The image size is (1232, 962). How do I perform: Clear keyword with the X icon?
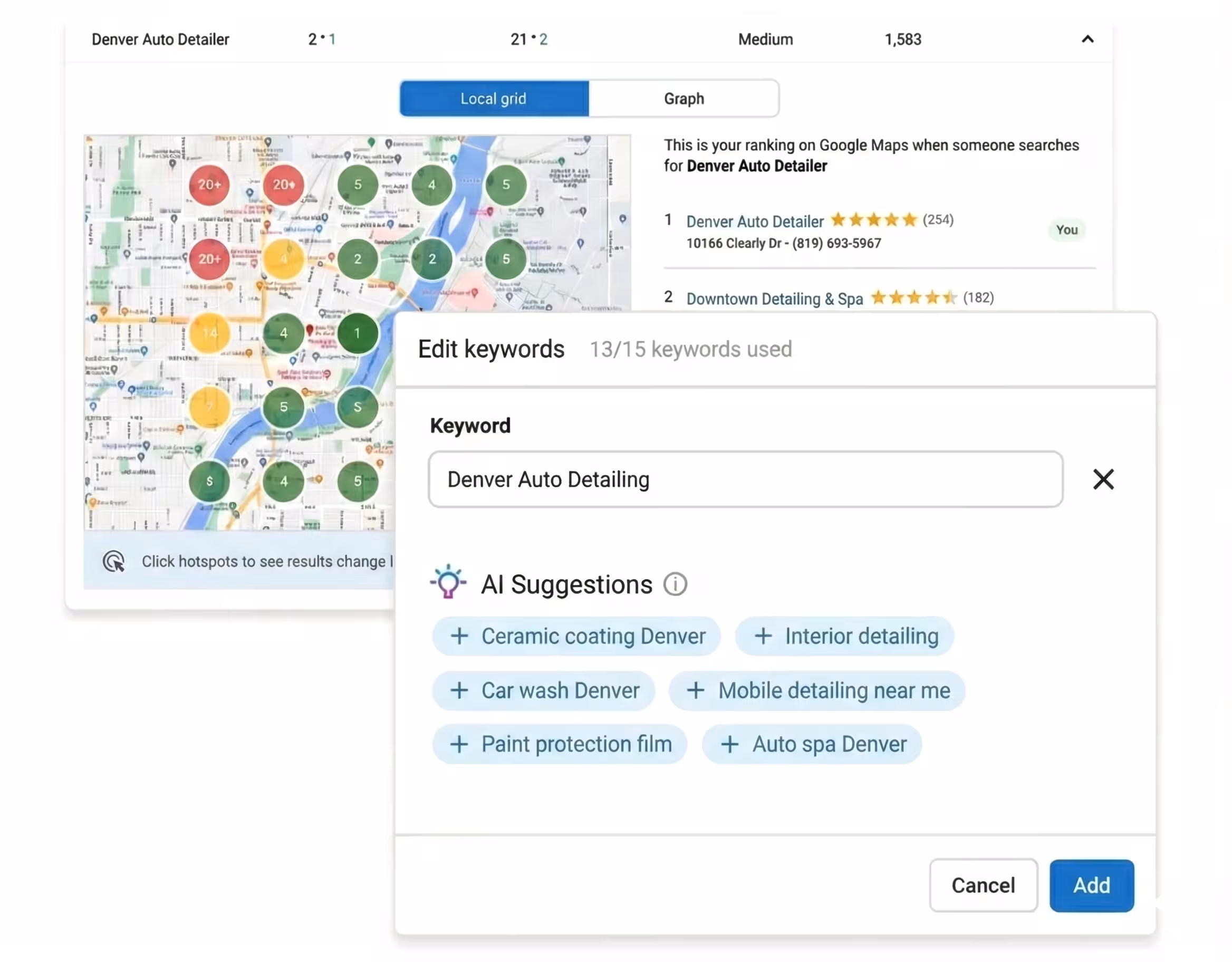1103,479
